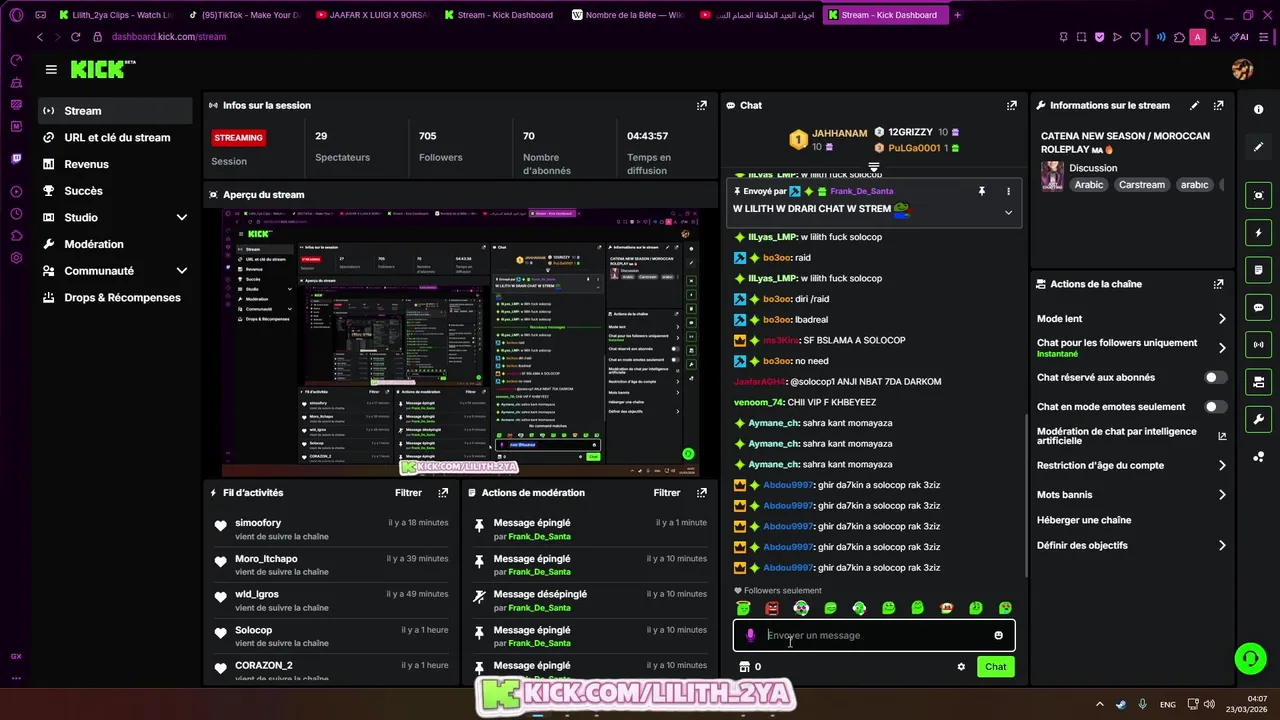Screen dimensions: 1280x720
Task: Open Filtrer in Fil d'activités
Action: click(x=408, y=492)
